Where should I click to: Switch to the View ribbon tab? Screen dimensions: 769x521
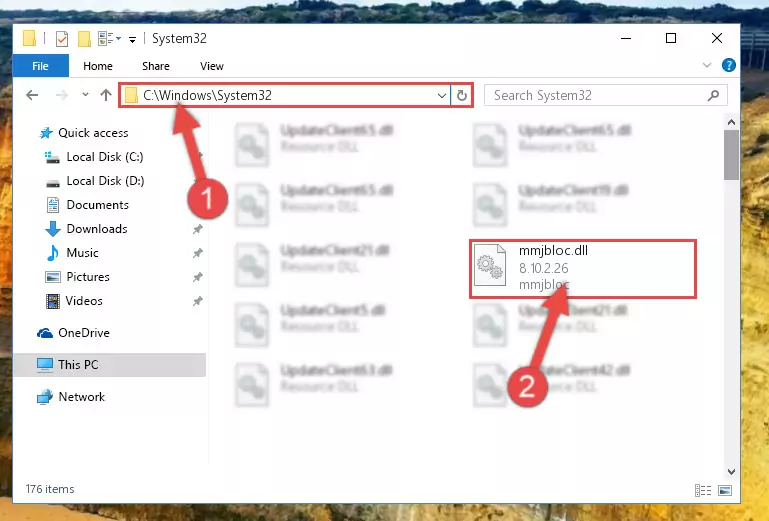pyautogui.click(x=212, y=66)
